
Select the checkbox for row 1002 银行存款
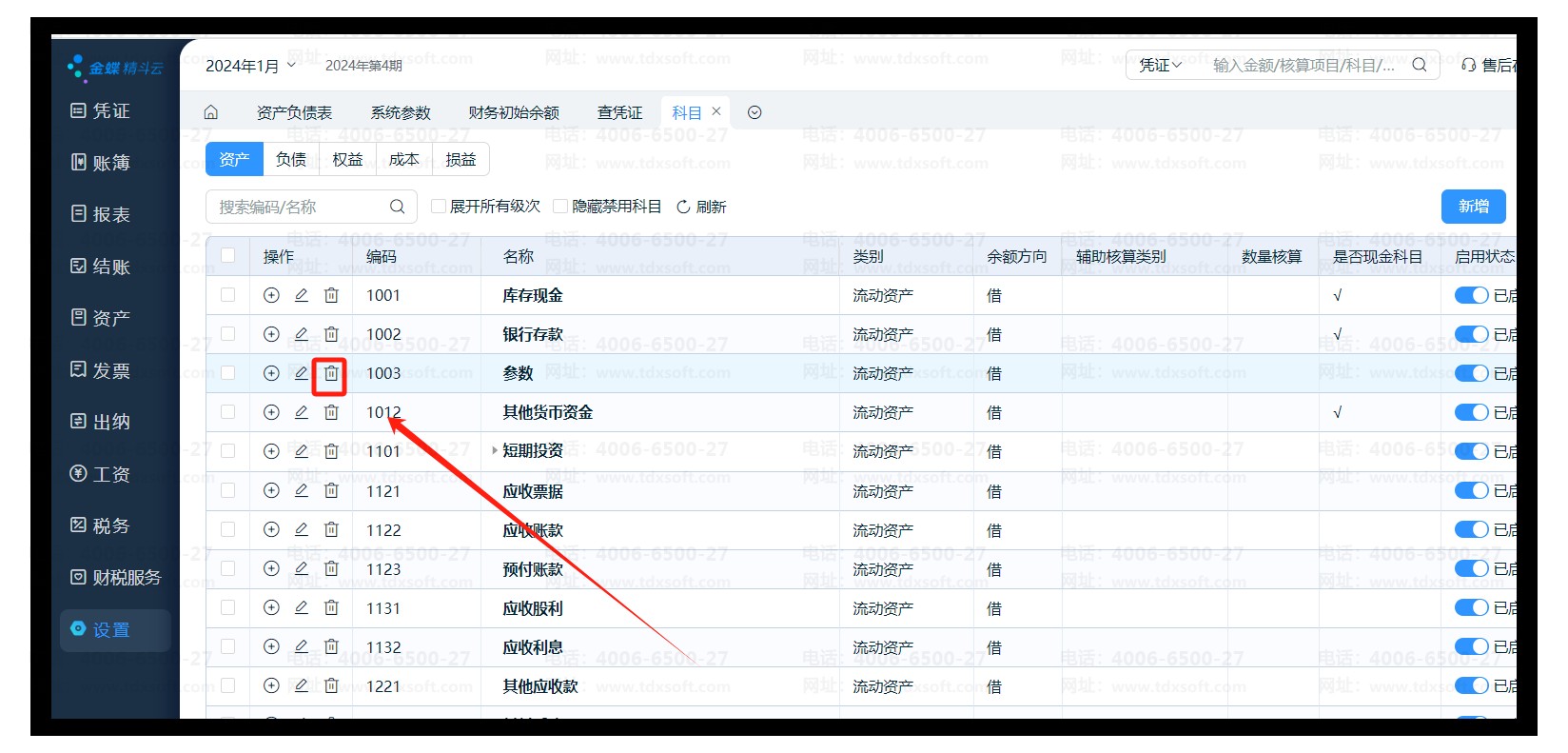coord(228,334)
